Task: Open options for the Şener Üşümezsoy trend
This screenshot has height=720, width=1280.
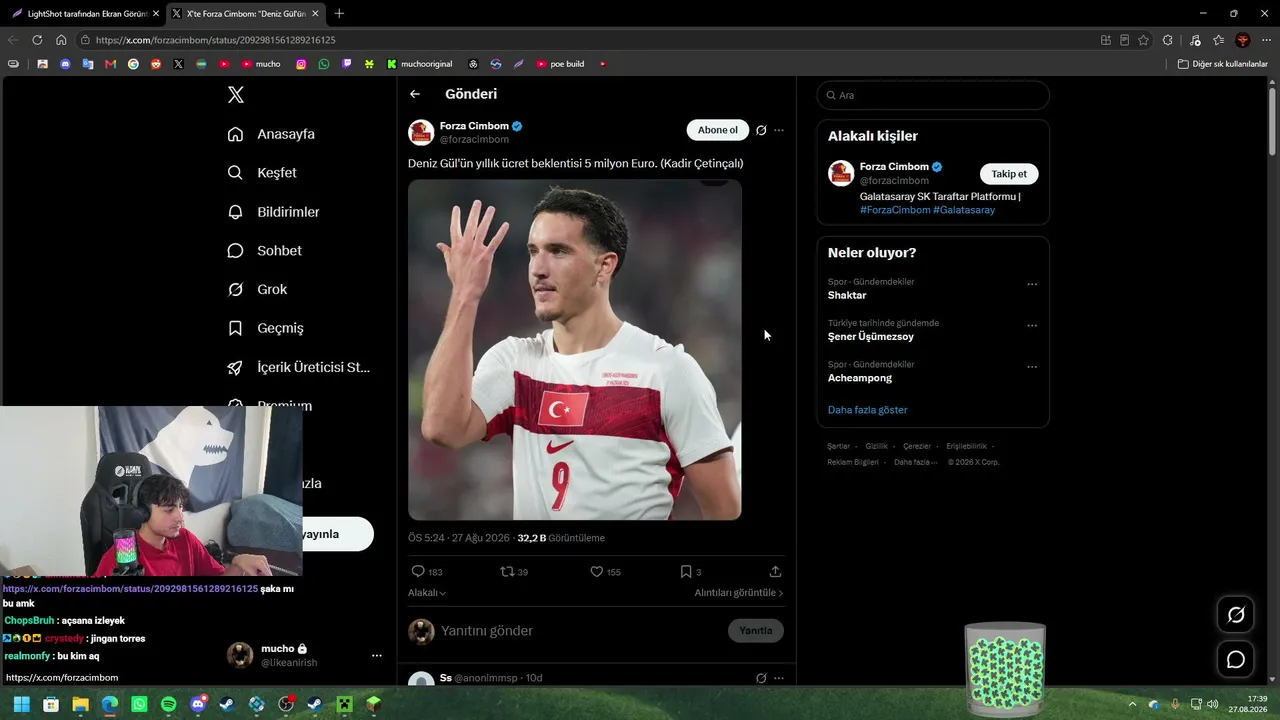Action: 1032,326
